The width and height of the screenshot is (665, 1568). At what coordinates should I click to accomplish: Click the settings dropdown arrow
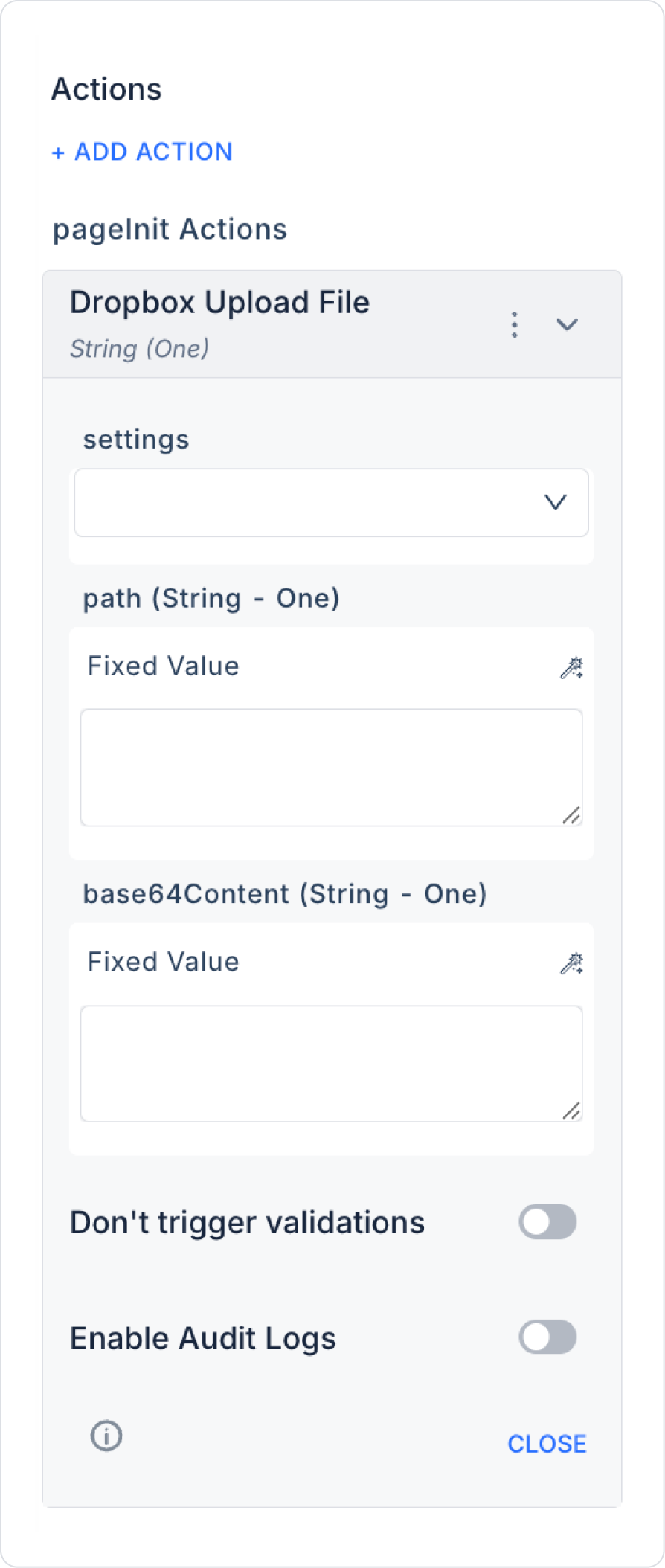pos(555,503)
